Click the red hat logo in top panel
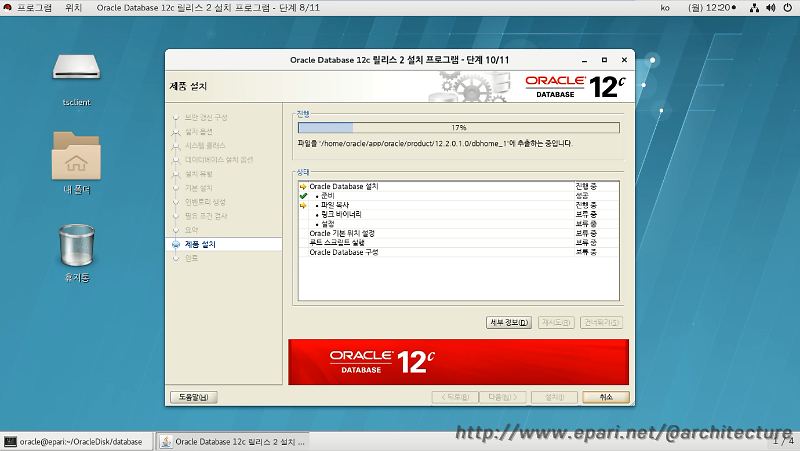800x451 pixels. [8, 8]
